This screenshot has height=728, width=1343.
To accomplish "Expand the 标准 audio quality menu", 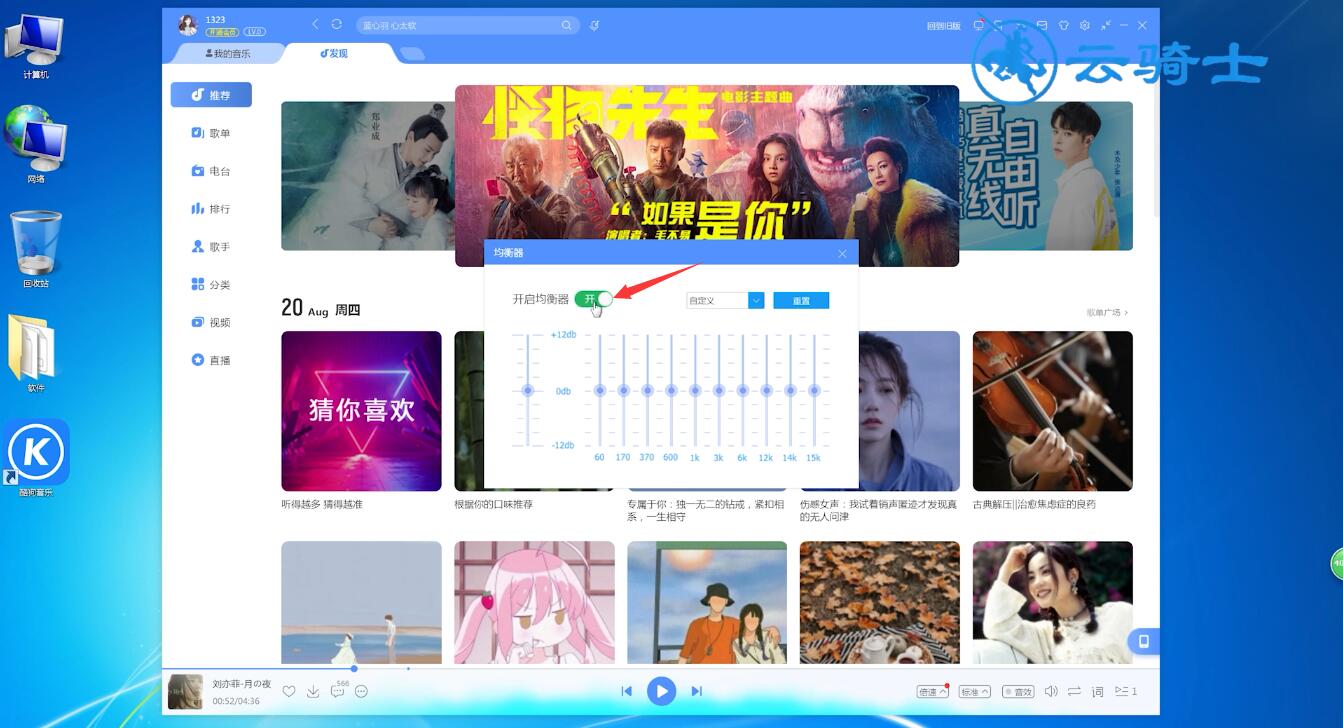I will pos(974,691).
